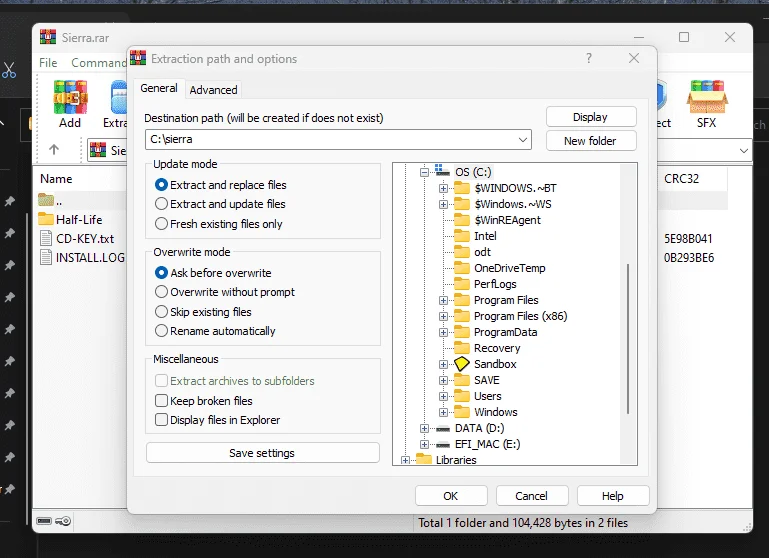Click the OK button
Image resolution: width=769 pixels, height=558 pixels.
(x=451, y=496)
